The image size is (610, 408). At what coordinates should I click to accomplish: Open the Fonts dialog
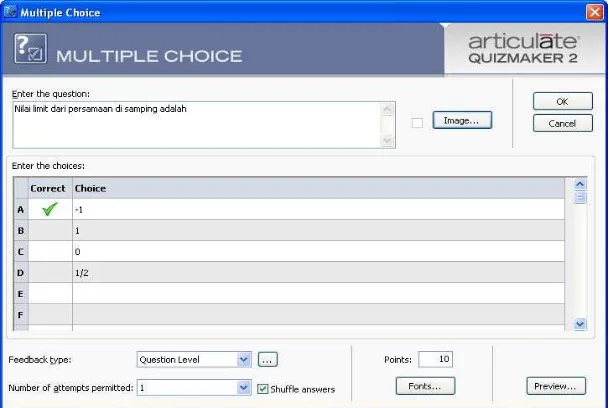(x=425, y=386)
